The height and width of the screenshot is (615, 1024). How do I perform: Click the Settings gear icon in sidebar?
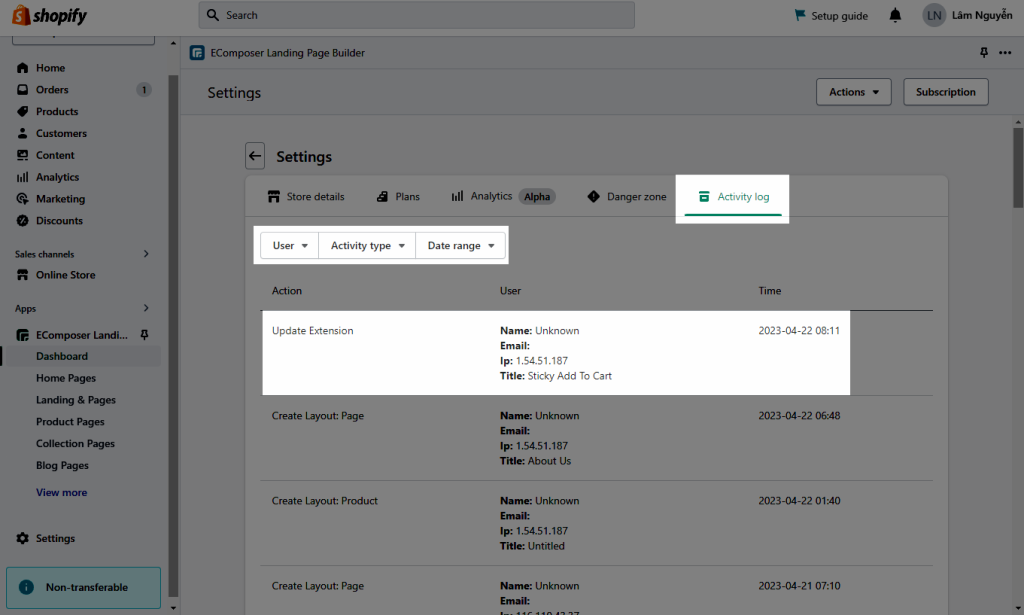pos(22,538)
